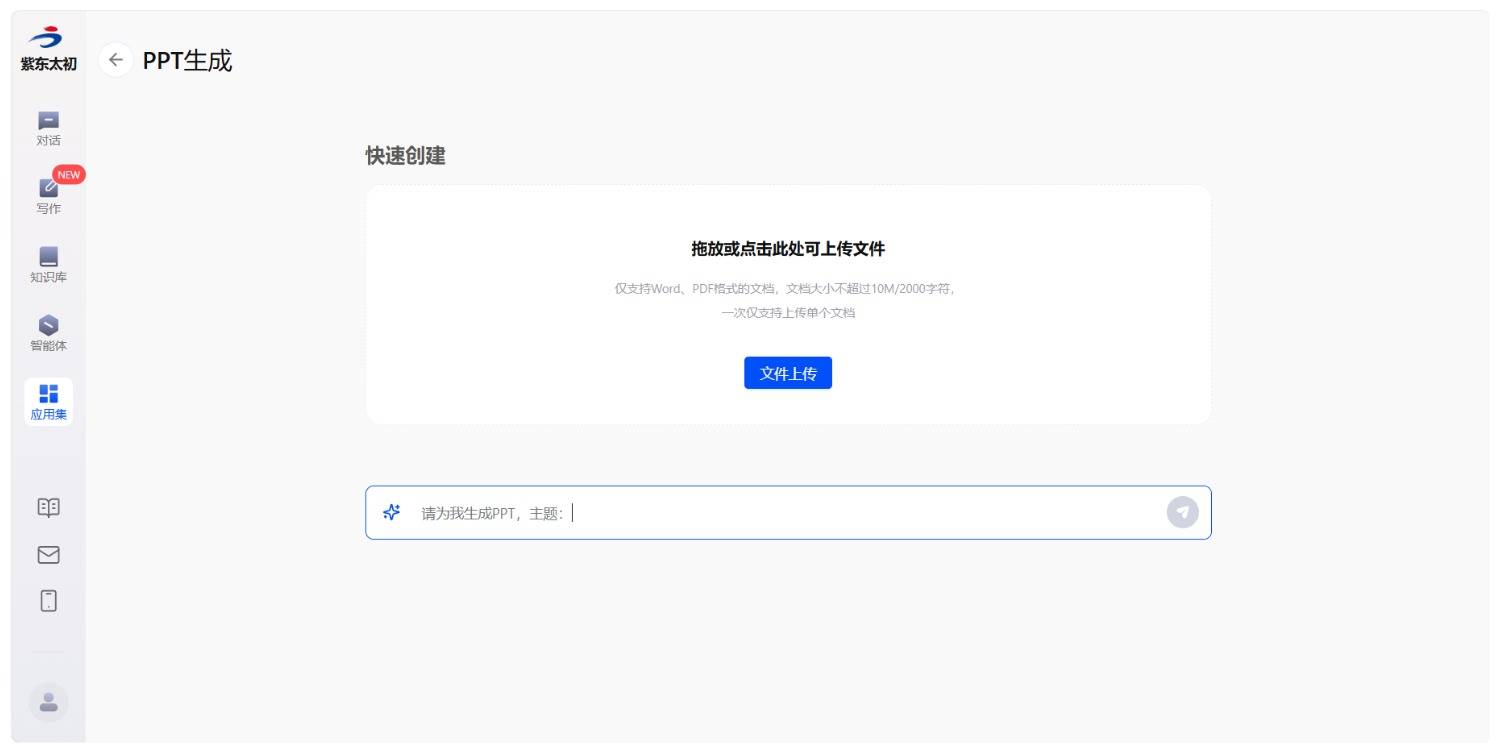Open the 知识库 knowledge base
This screenshot has width=1504, height=754.
click(48, 265)
